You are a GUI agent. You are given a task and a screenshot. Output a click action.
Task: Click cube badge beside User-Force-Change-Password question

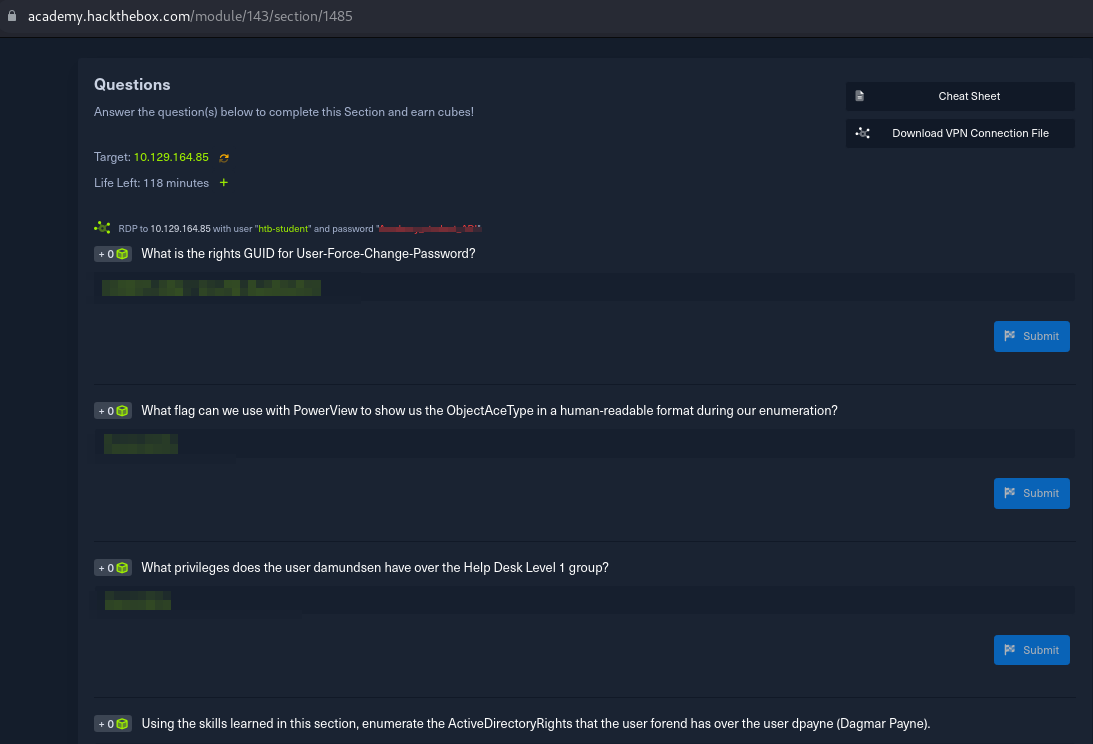point(113,254)
